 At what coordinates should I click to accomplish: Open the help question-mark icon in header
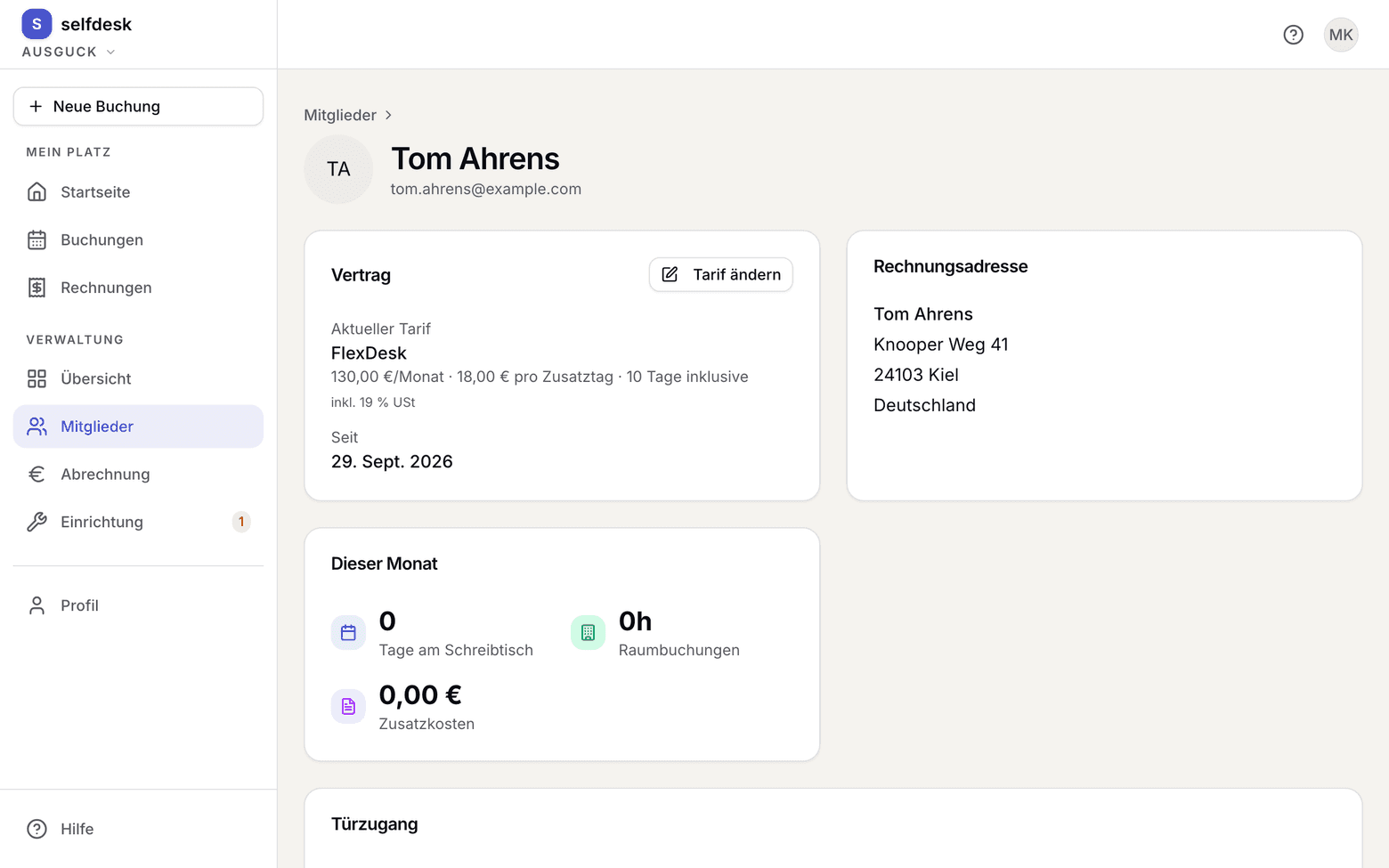tap(1293, 35)
